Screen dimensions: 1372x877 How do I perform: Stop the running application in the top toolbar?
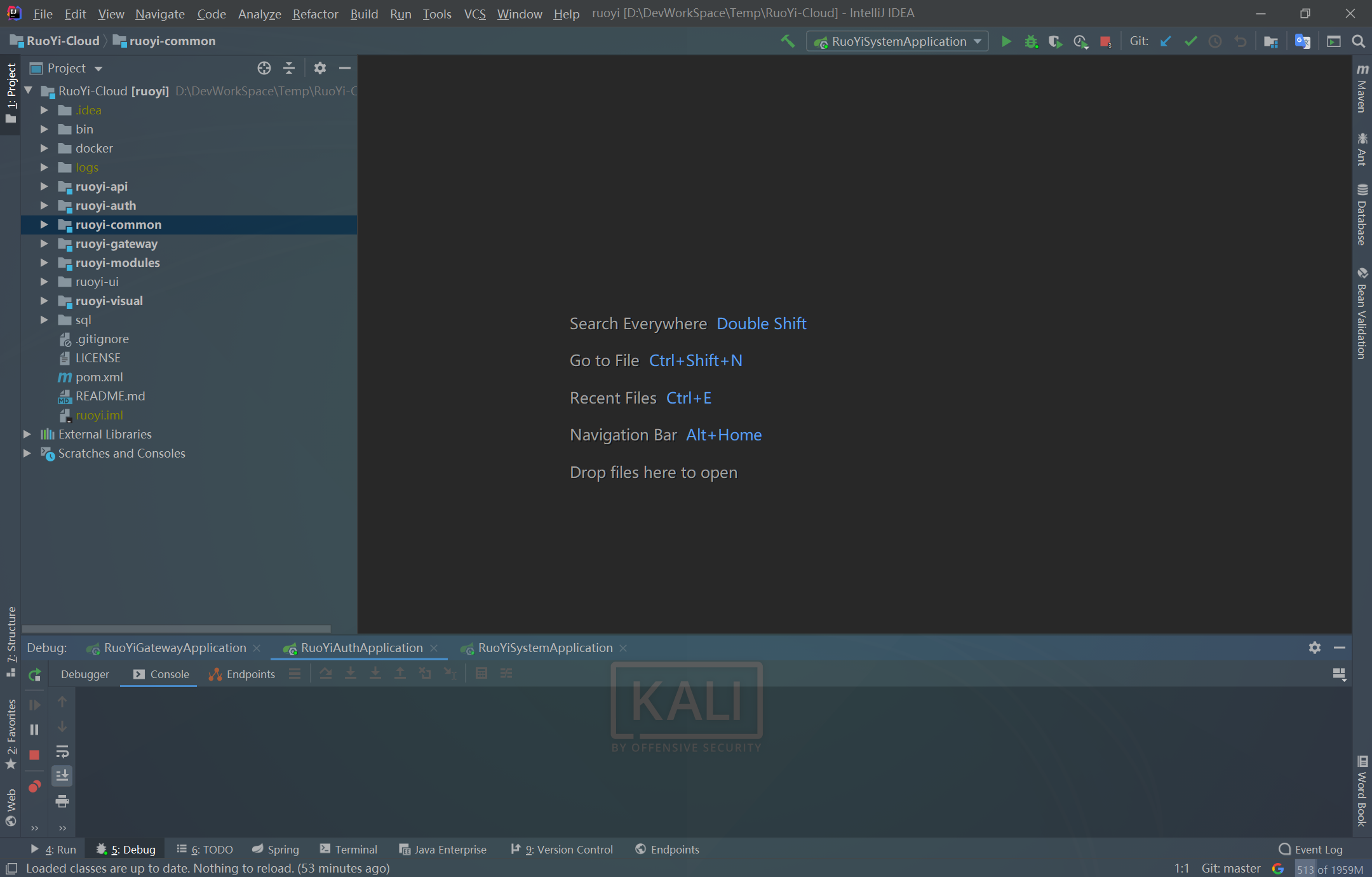coord(1105,42)
